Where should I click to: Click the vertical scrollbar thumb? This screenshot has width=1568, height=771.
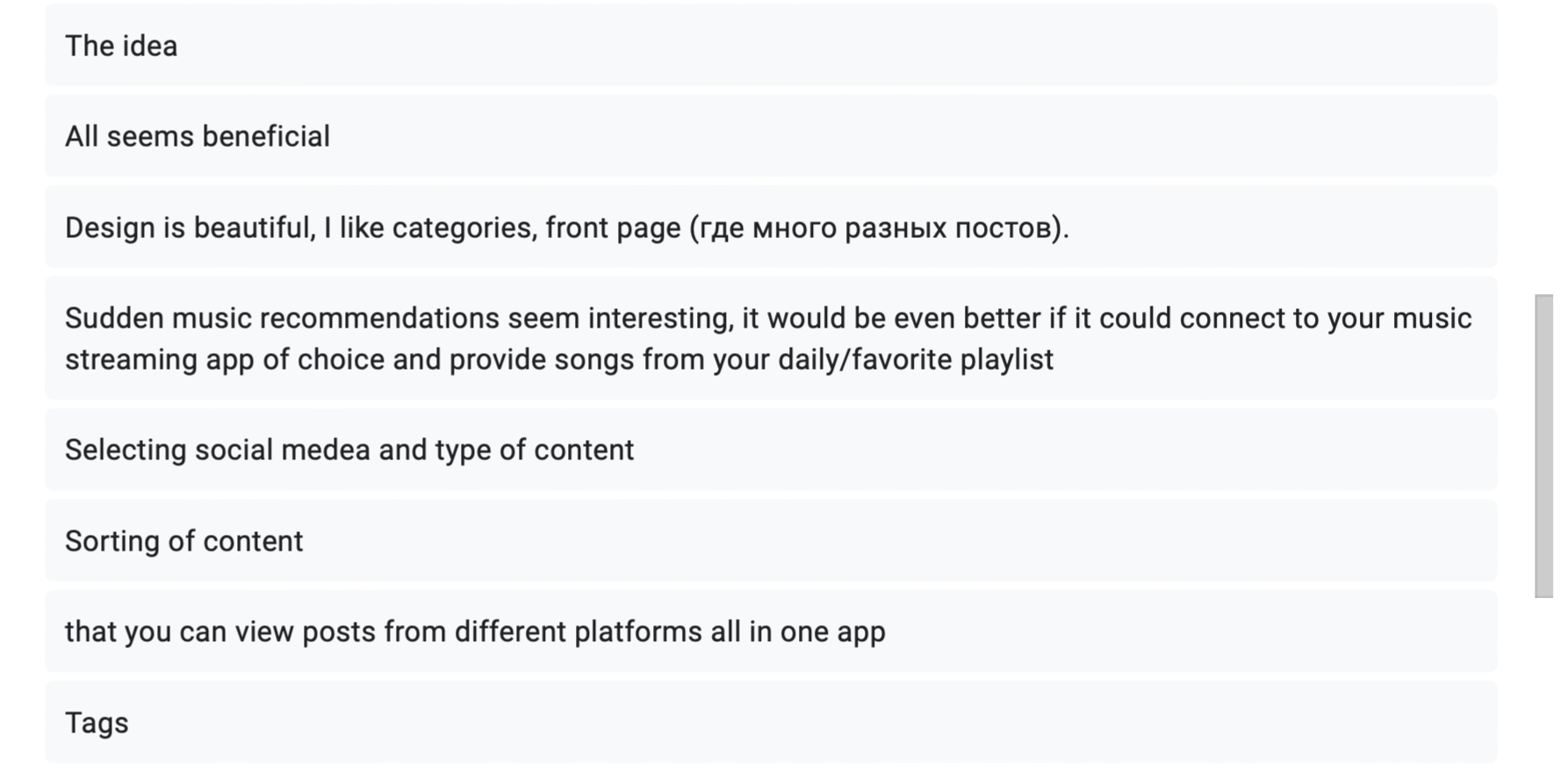[x=1543, y=446]
